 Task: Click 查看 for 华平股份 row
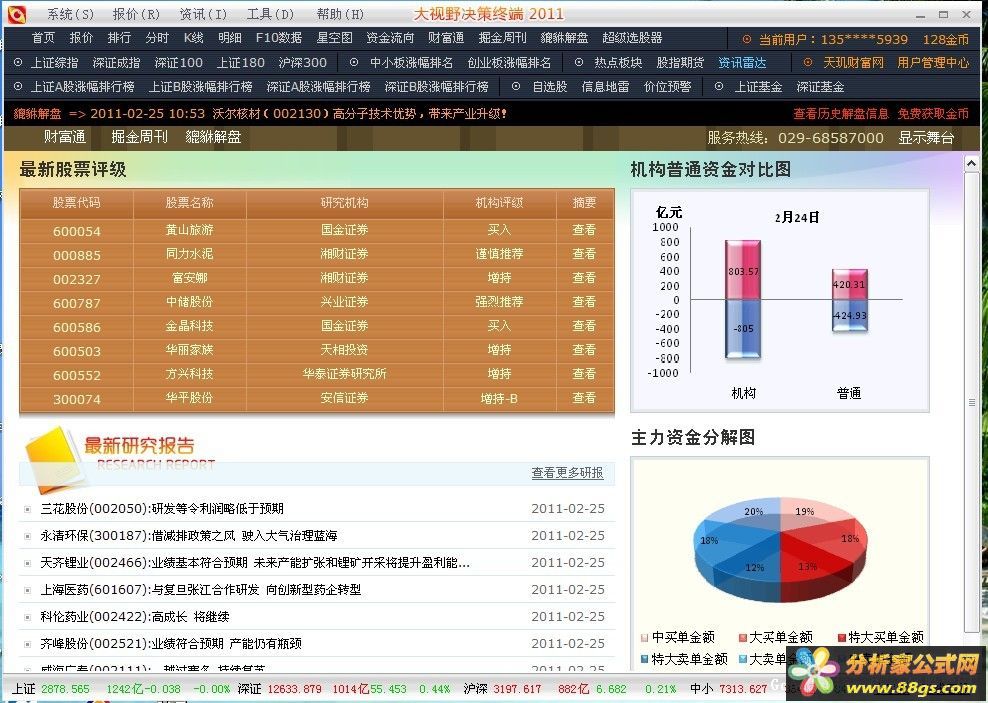[584, 397]
